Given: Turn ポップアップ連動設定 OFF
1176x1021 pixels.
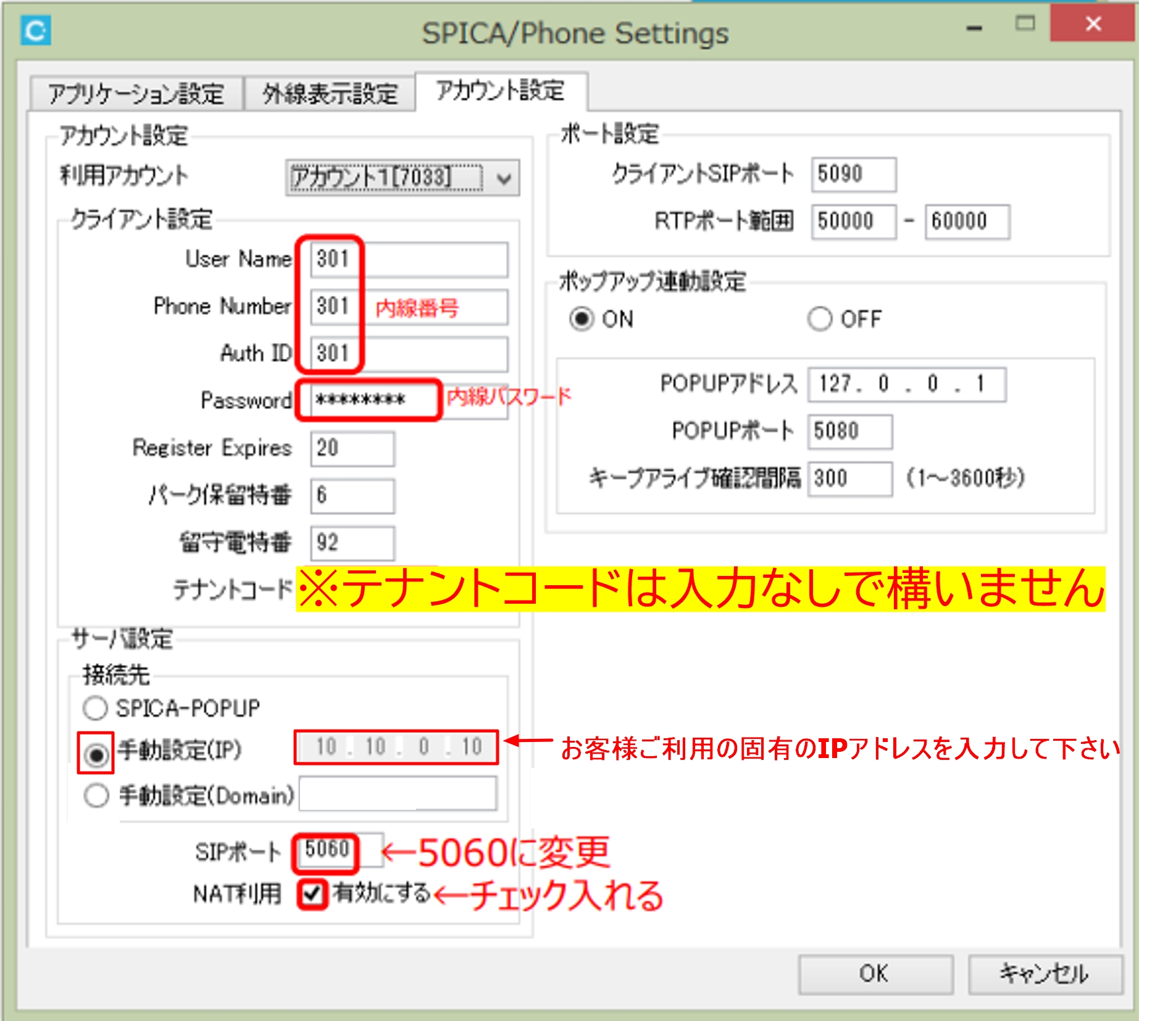Looking at the screenshot, I should pyautogui.click(x=820, y=319).
